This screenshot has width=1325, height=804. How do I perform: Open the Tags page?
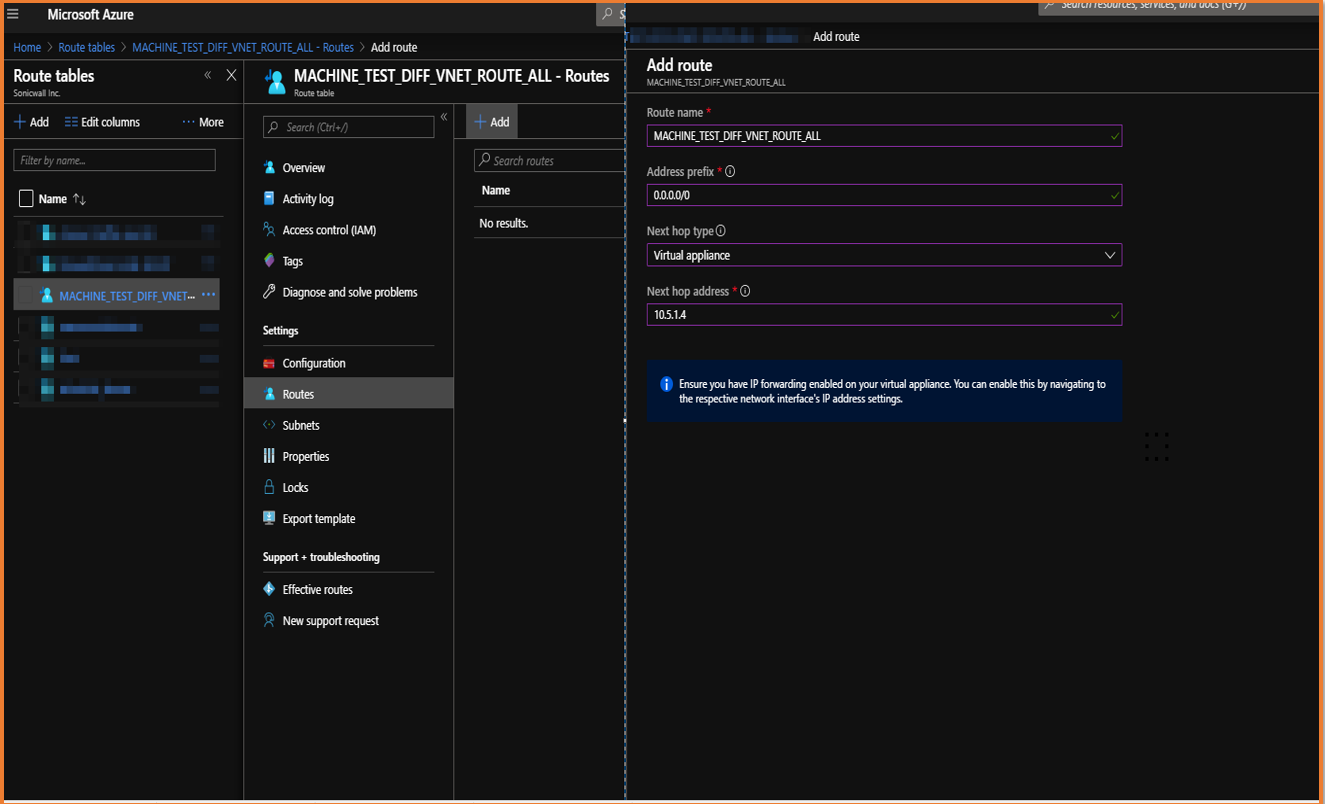pyautogui.click(x=293, y=261)
